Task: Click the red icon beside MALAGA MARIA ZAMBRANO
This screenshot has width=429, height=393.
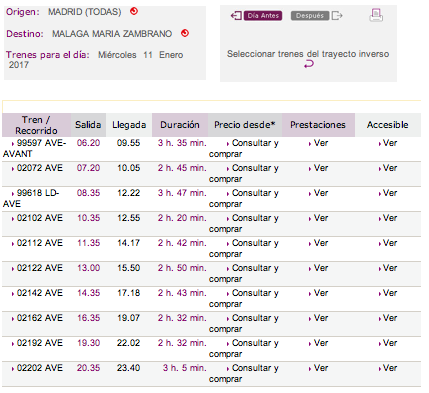Action: [185, 33]
